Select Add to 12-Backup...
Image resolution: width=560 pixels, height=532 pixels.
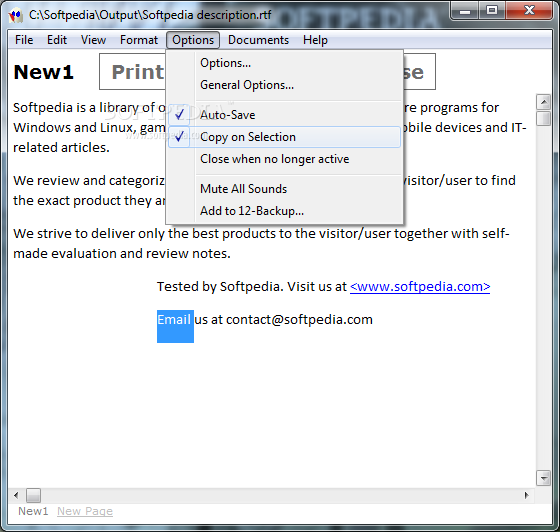[x=284, y=211]
